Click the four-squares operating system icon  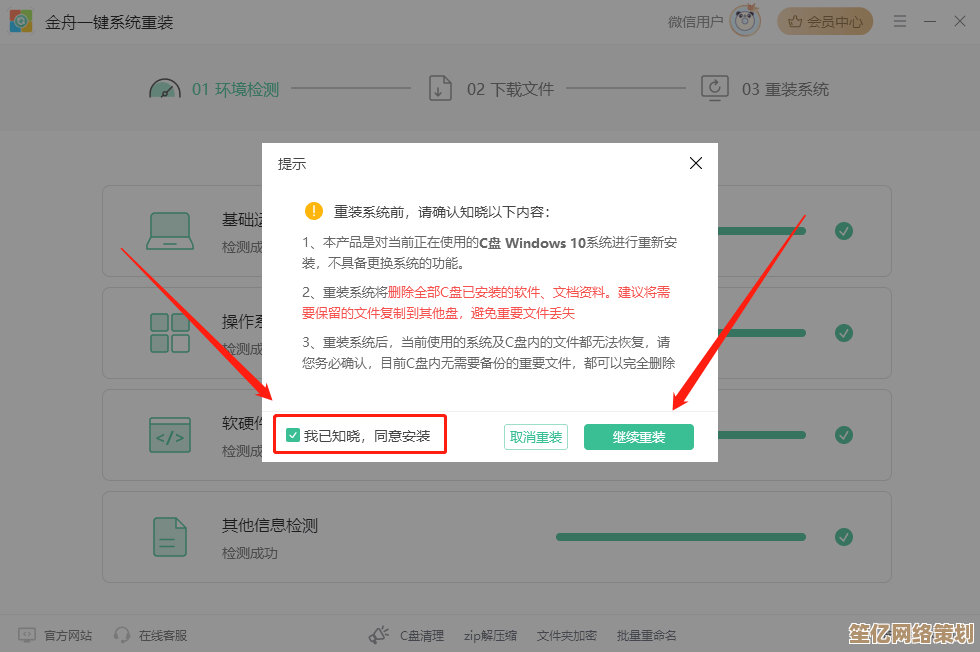170,333
